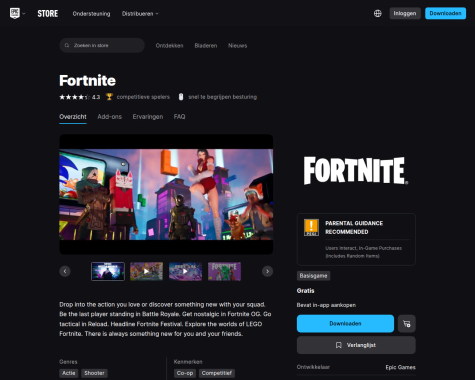Select the first highlighted media thumbnail
Viewport: 475px width, 380px height.
pyautogui.click(x=108, y=271)
